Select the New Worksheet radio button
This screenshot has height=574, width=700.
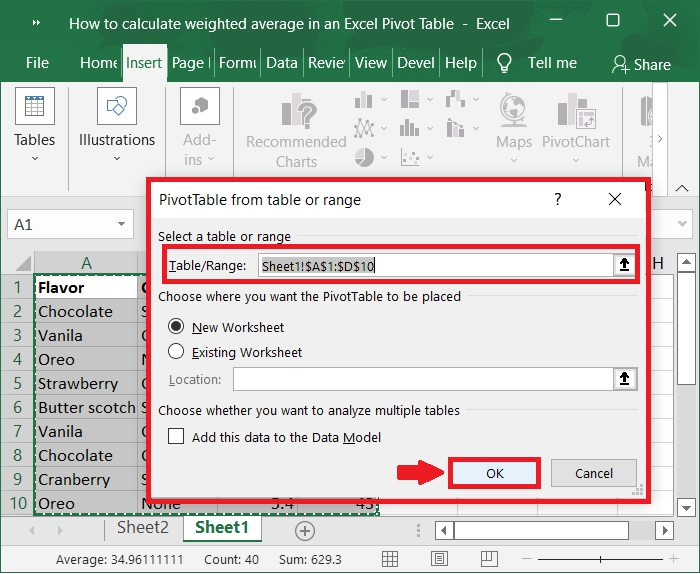click(176, 326)
